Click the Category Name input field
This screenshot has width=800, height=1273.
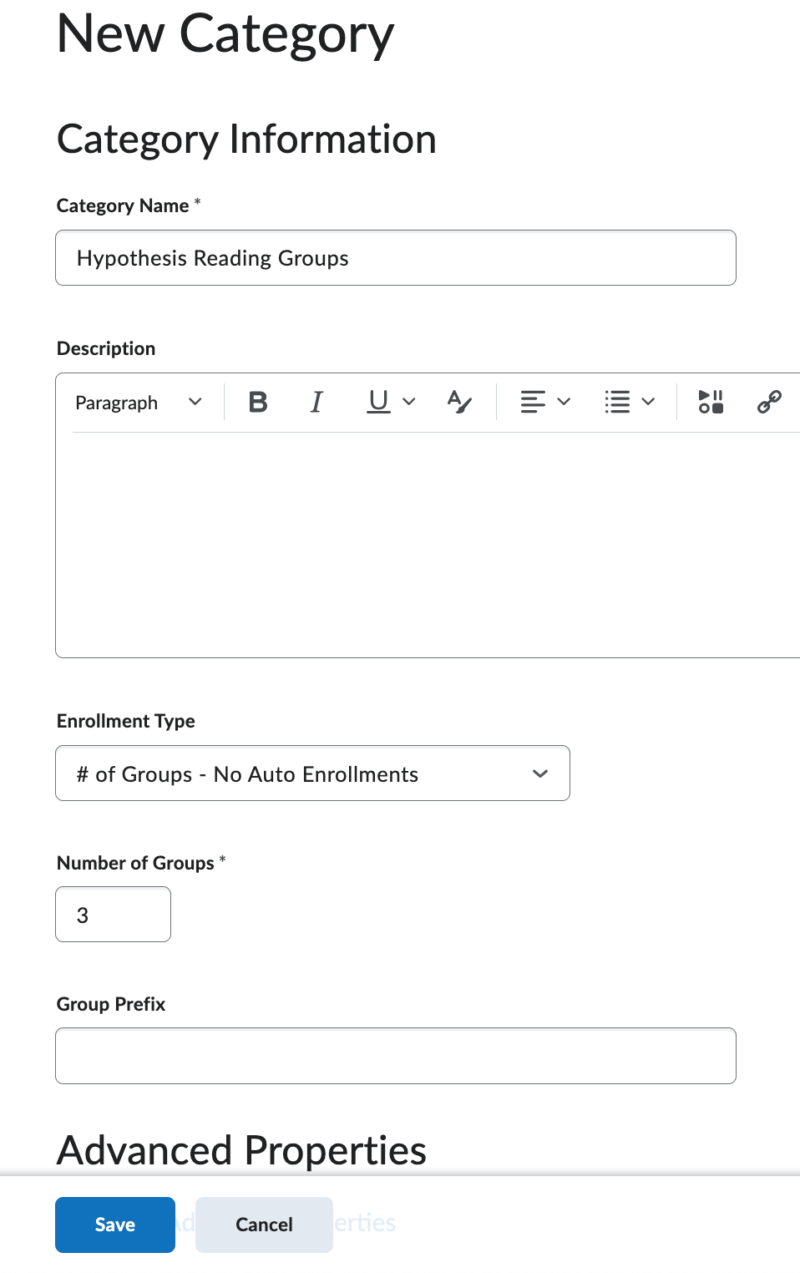[395, 257]
